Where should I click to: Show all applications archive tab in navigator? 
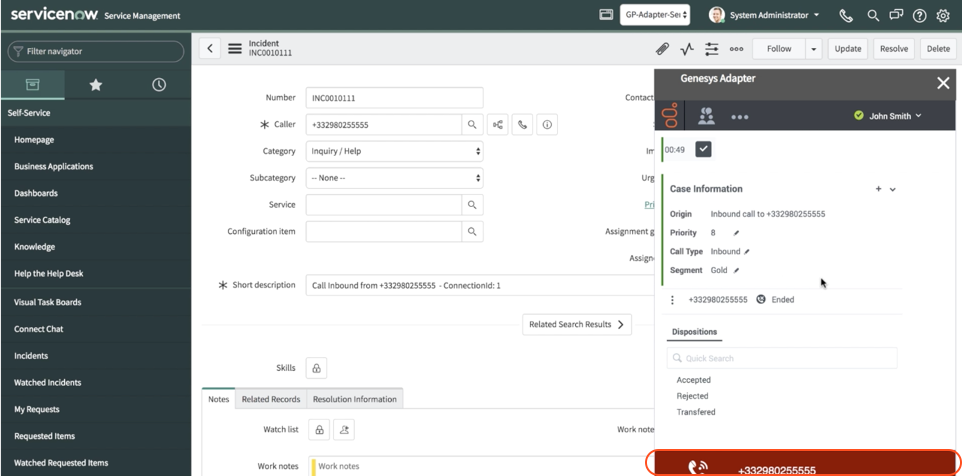tap(33, 85)
